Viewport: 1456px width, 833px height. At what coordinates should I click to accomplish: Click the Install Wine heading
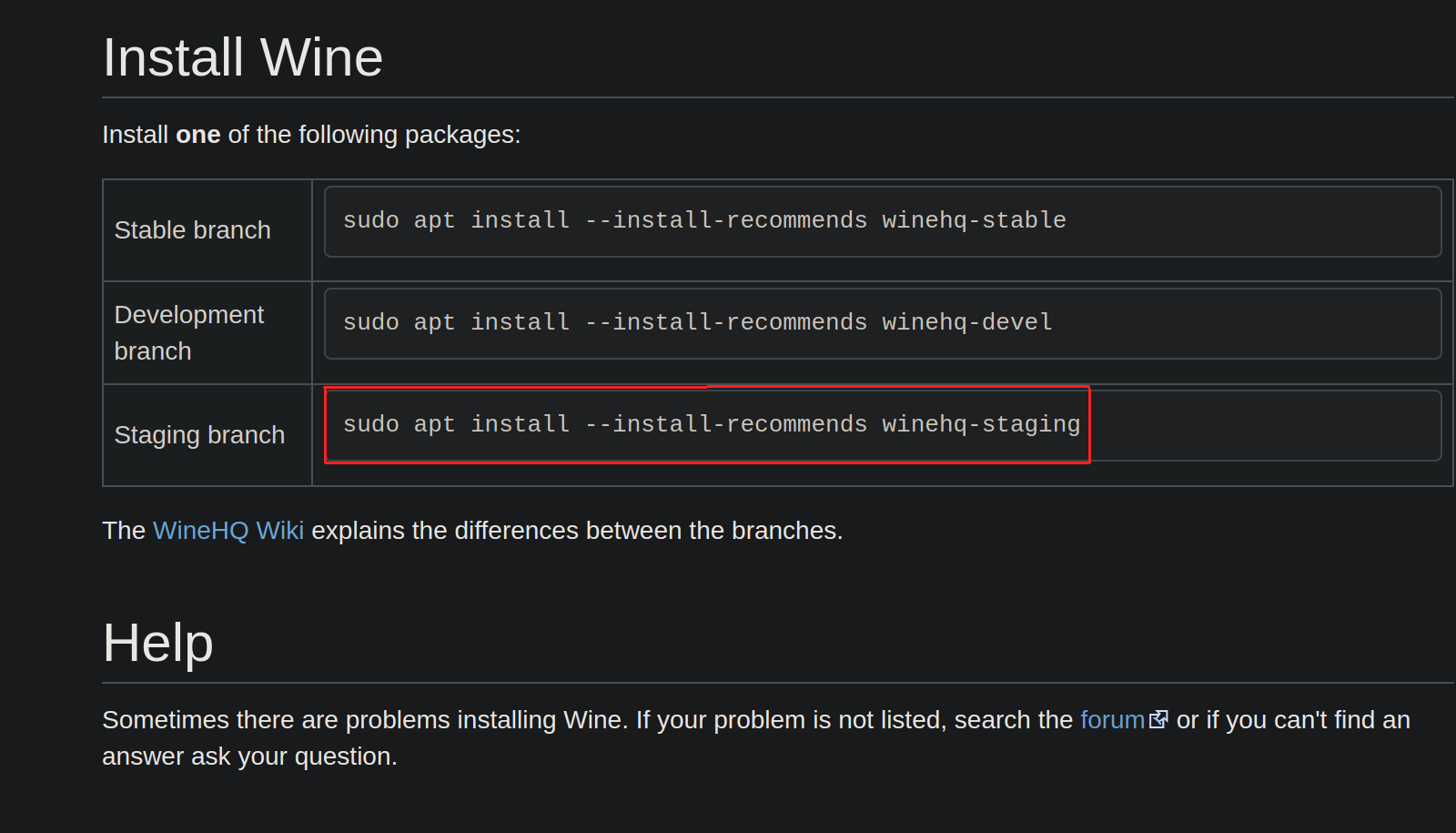click(243, 57)
